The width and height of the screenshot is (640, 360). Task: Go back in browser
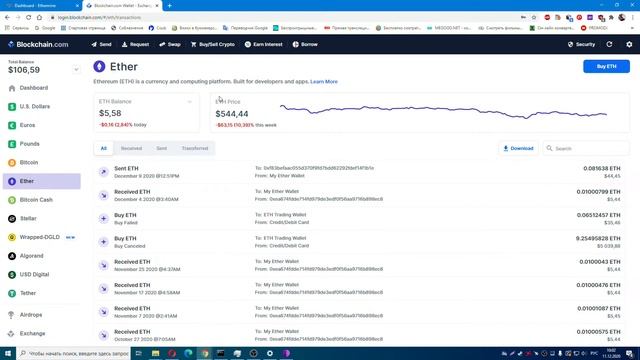tap(7, 18)
